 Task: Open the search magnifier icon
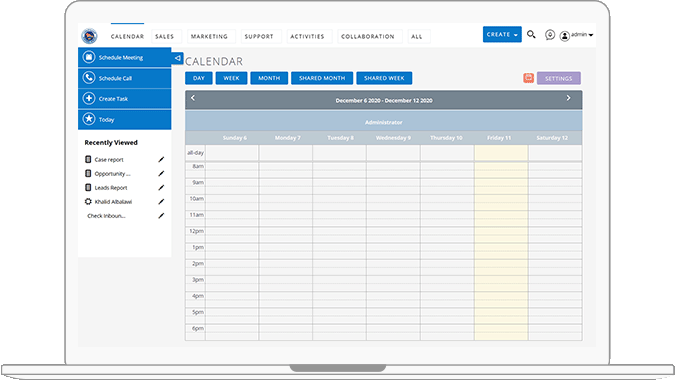531,34
